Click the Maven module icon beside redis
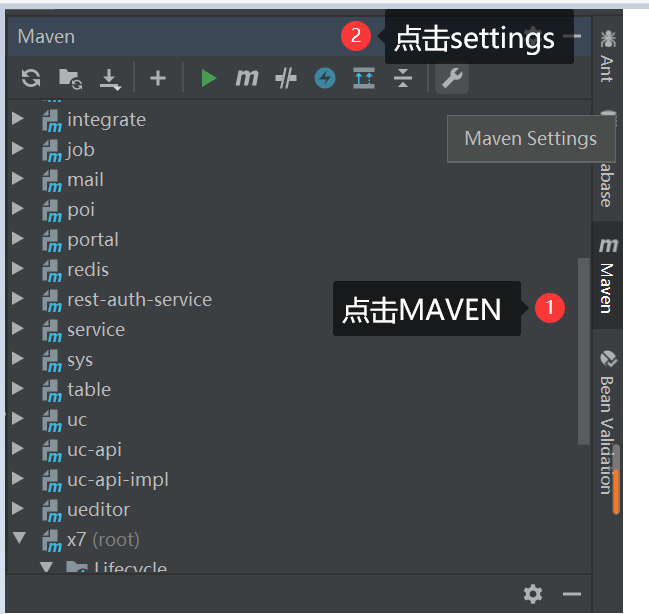This screenshot has width=649, height=614. (x=52, y=271)
